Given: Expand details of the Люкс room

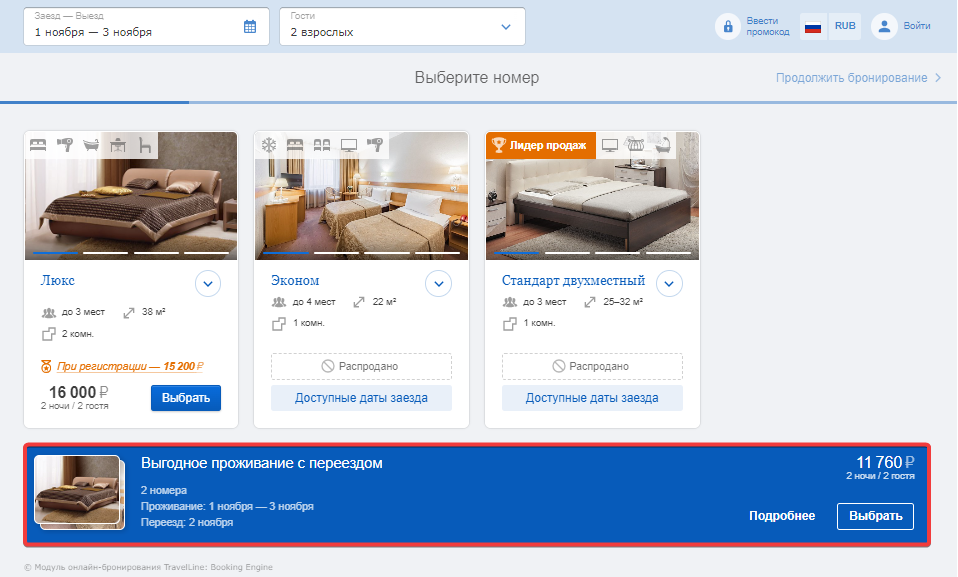Looking at the screenshot, I should (208, 284).
